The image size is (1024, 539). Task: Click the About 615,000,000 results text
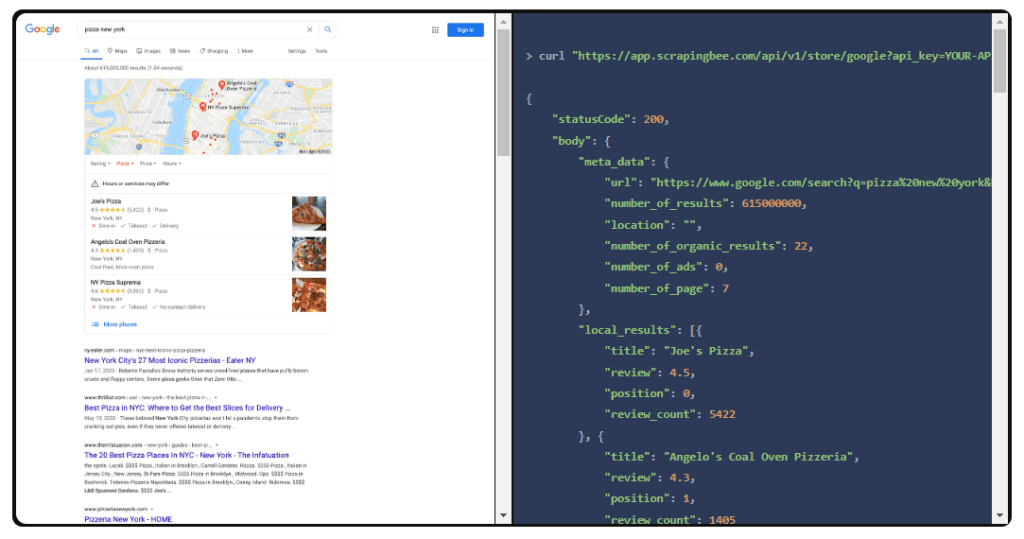(x=133, y=68)
